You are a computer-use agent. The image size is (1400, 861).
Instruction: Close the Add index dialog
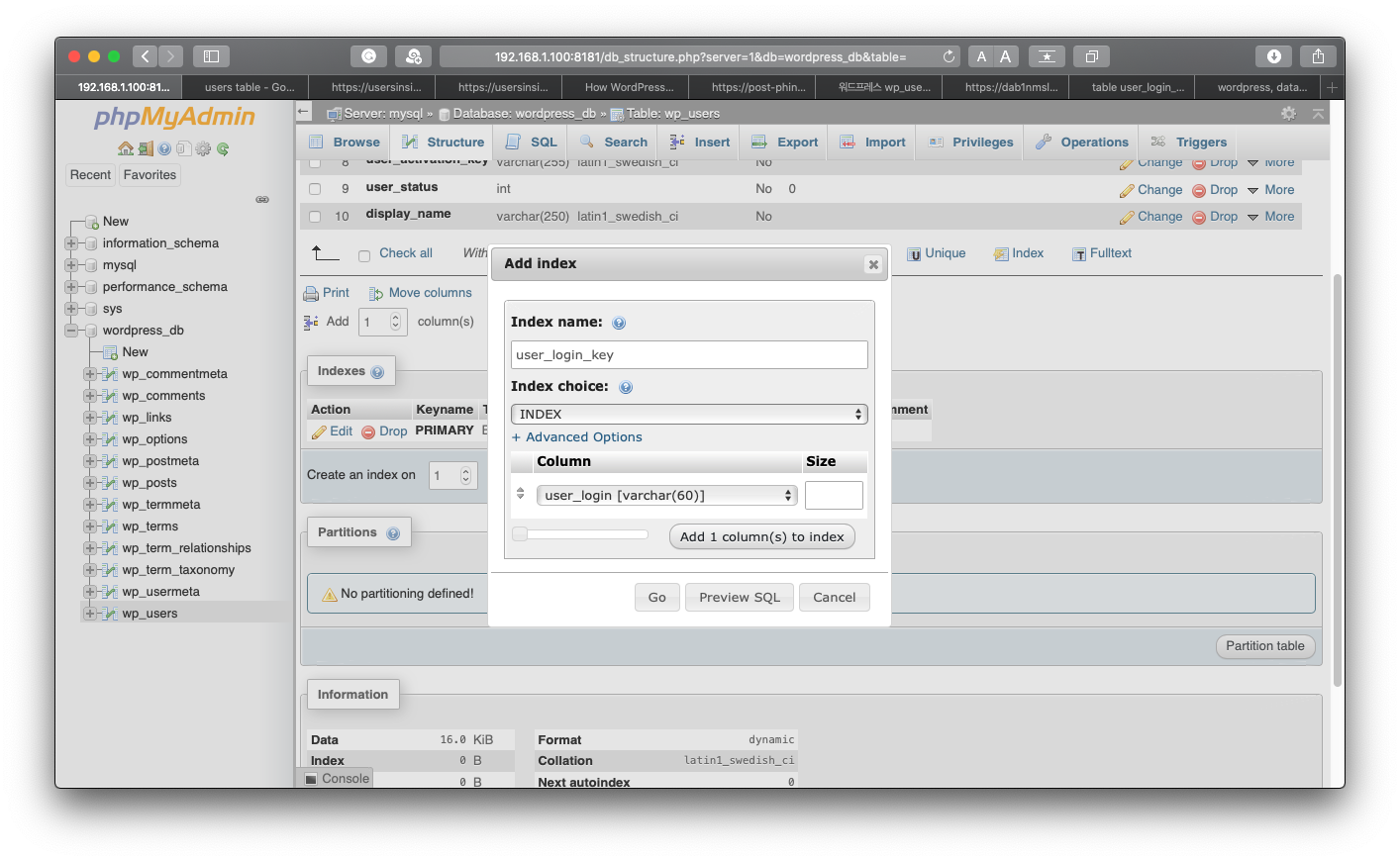pyautogui.click(x=873, y=264)
